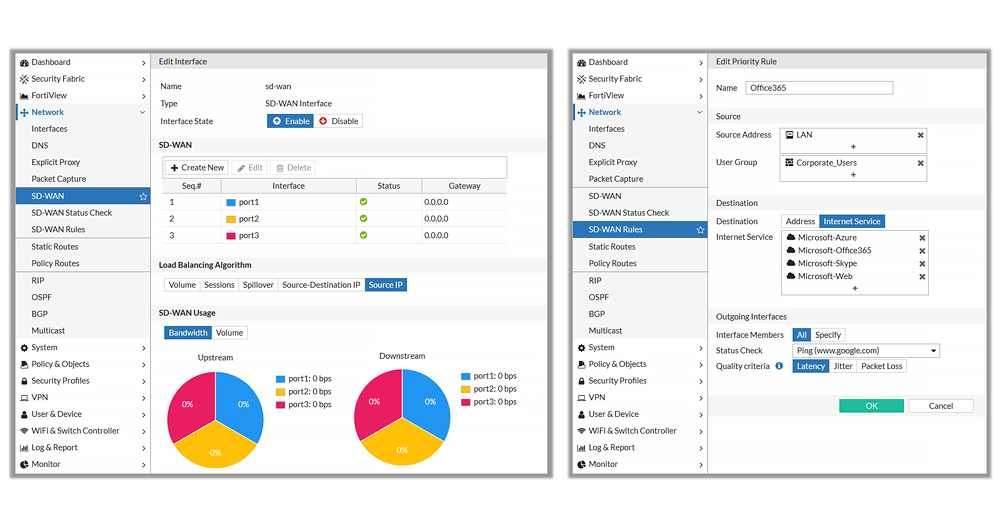
Task: Click Log & Report icon in left panel
Action: pyautogui.click(x=24, y=448)
